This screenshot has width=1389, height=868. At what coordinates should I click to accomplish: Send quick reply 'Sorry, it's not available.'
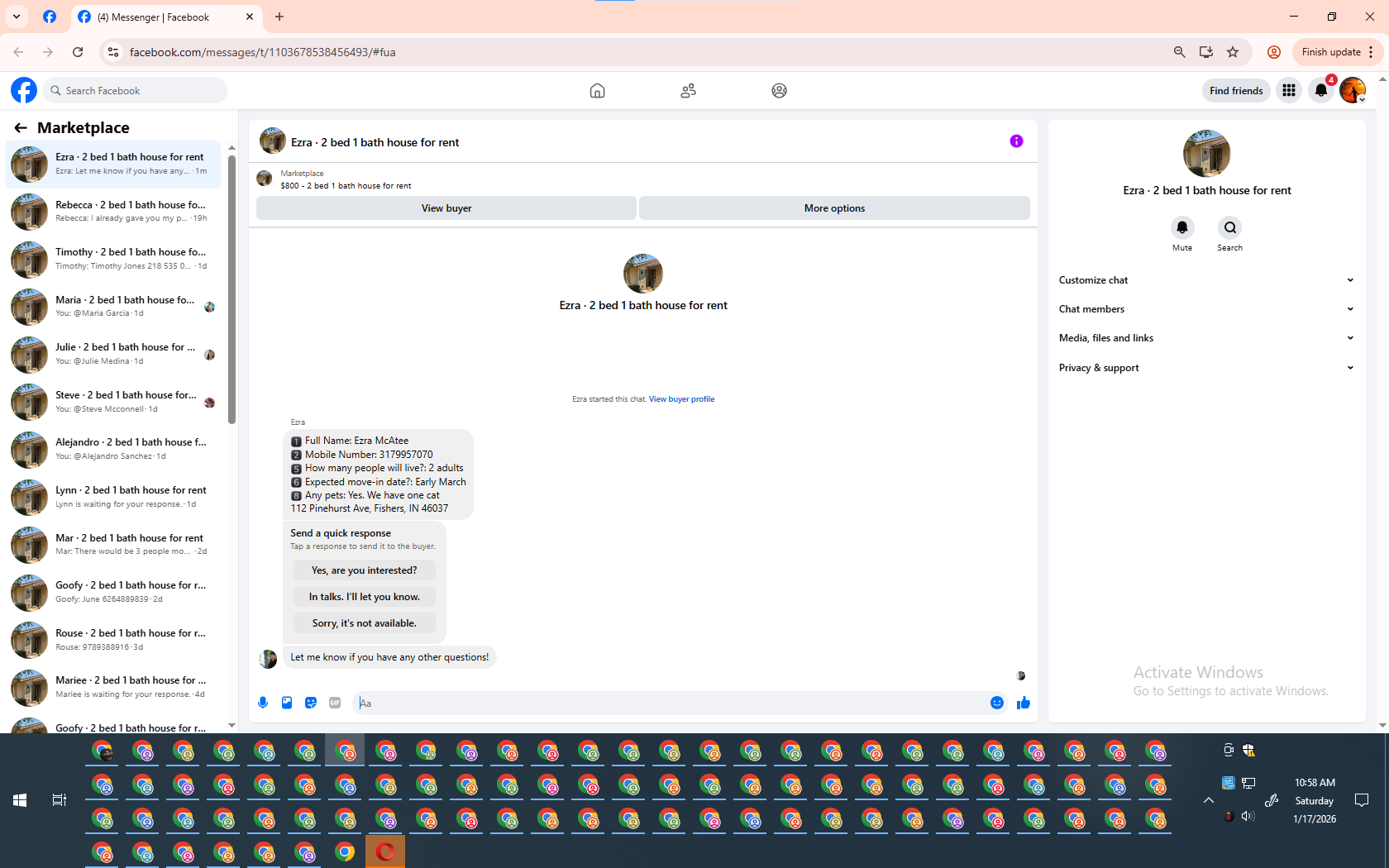tap(364, 623)
